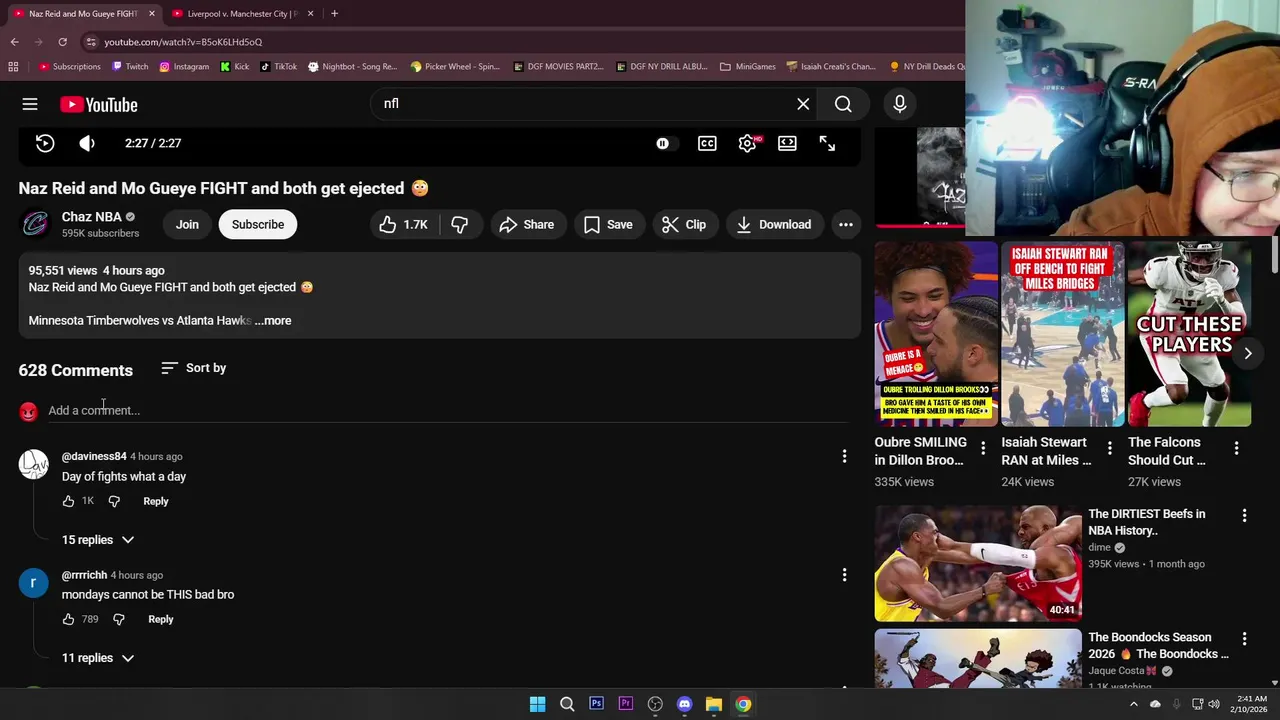1280x720 pixels.
Task: Switch to theater mode
Action: [x=787, y=143]
